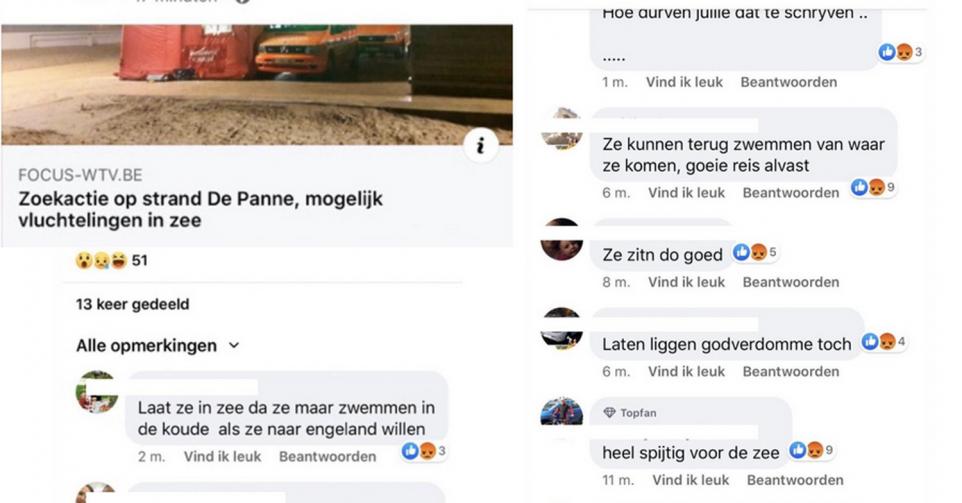The image size is (962, 503).
Task: Expand the Alle opmerkingen dropdown chevron
Action: (x=234, y=345)
